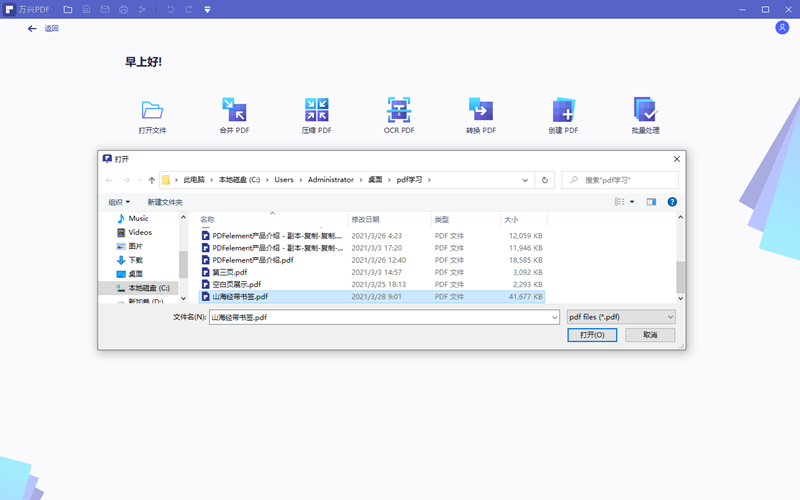Click the 压缩 PDF (compress) icon
This screenshot has width=800, height=500.
point(317,110)
